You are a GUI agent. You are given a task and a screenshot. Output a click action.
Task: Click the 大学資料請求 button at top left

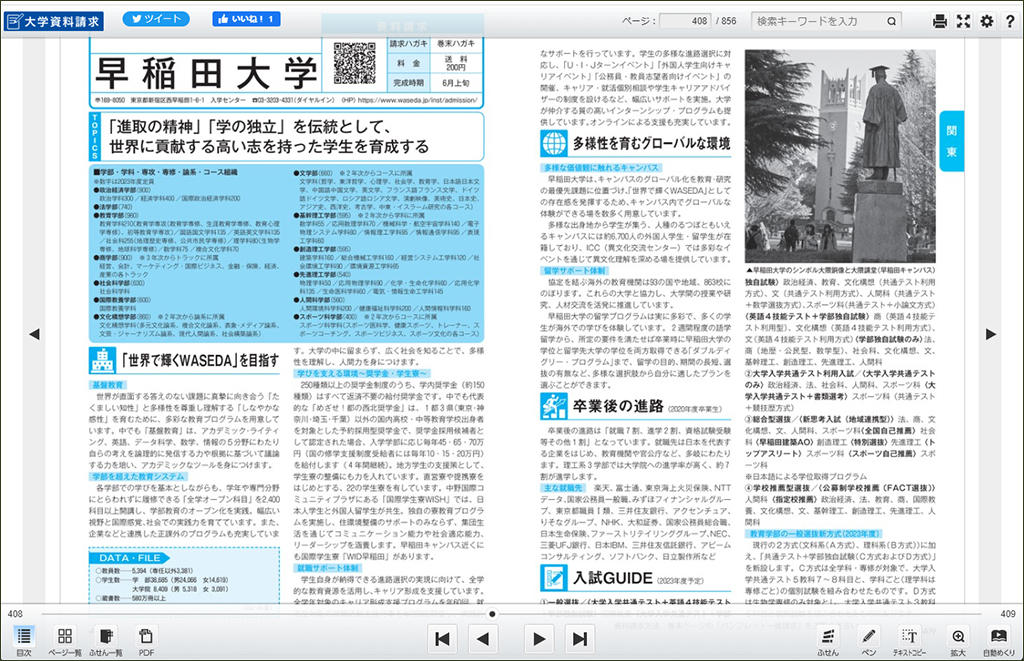click(x=53, y=20)
